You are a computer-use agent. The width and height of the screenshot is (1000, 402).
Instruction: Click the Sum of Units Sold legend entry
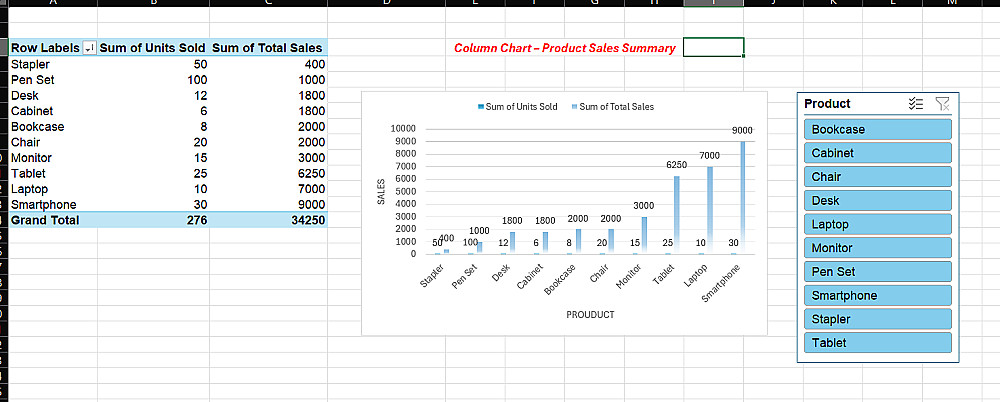click(x=518, y=107)
